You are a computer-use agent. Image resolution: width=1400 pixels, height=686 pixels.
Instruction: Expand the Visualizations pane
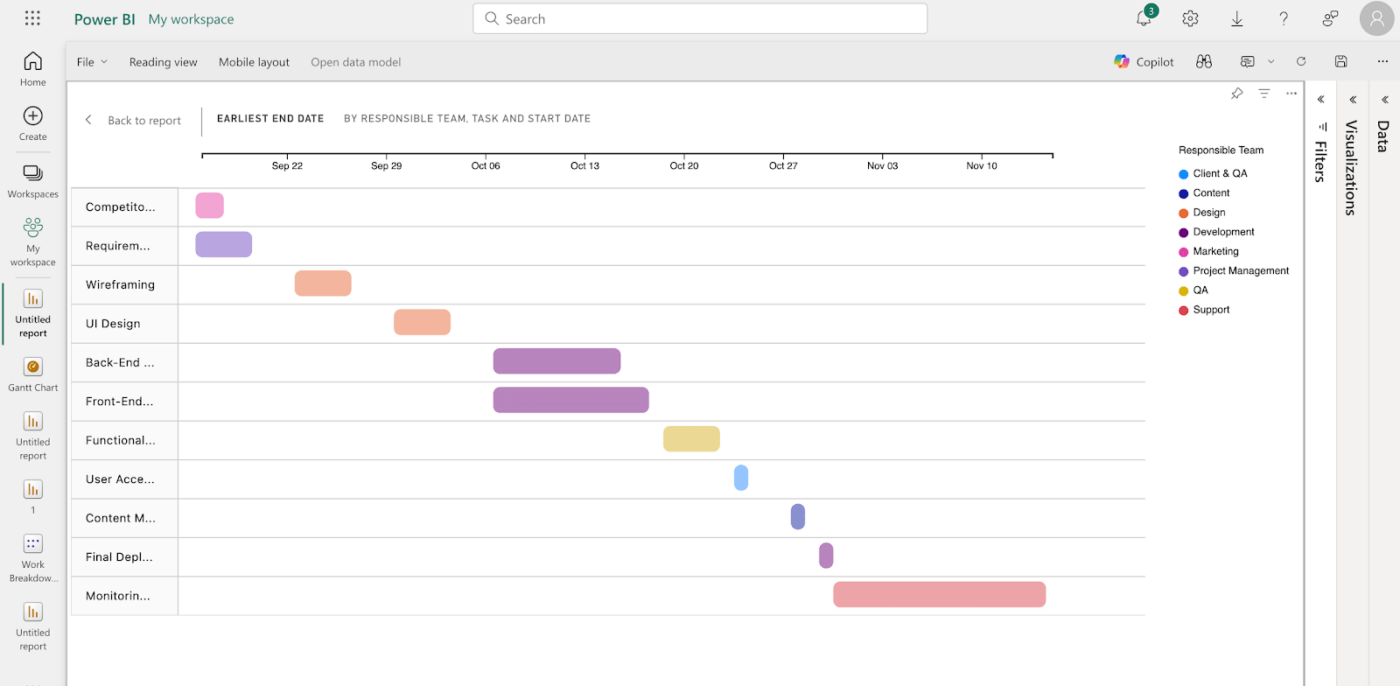(x=1353, y=100)
